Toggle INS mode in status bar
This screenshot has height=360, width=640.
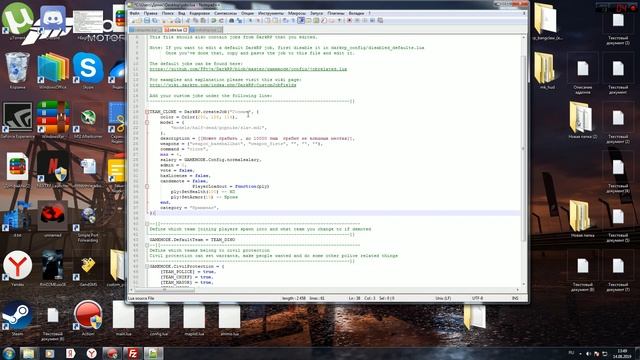(515, 298)
